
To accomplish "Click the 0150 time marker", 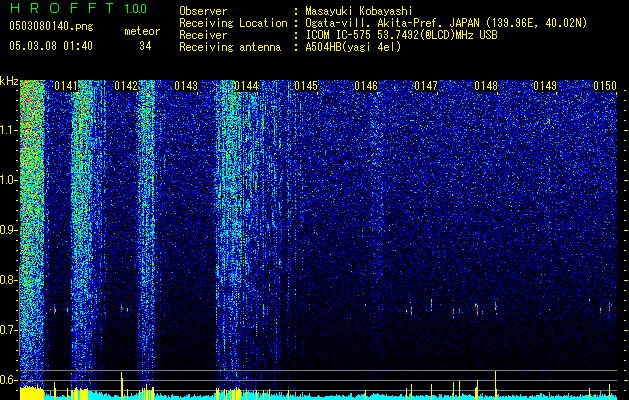I will pos(605,86).
